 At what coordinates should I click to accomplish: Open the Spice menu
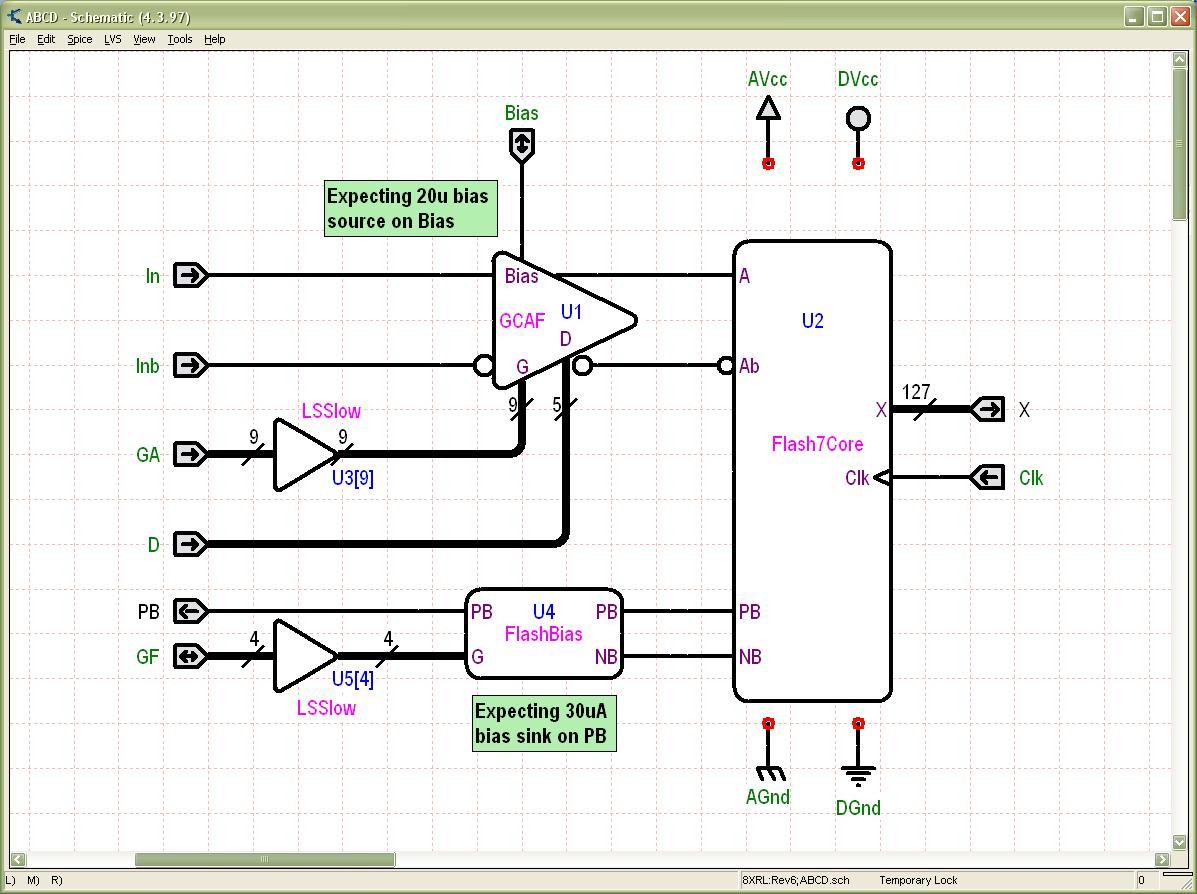pyautogui.click(x=79, y=39)
